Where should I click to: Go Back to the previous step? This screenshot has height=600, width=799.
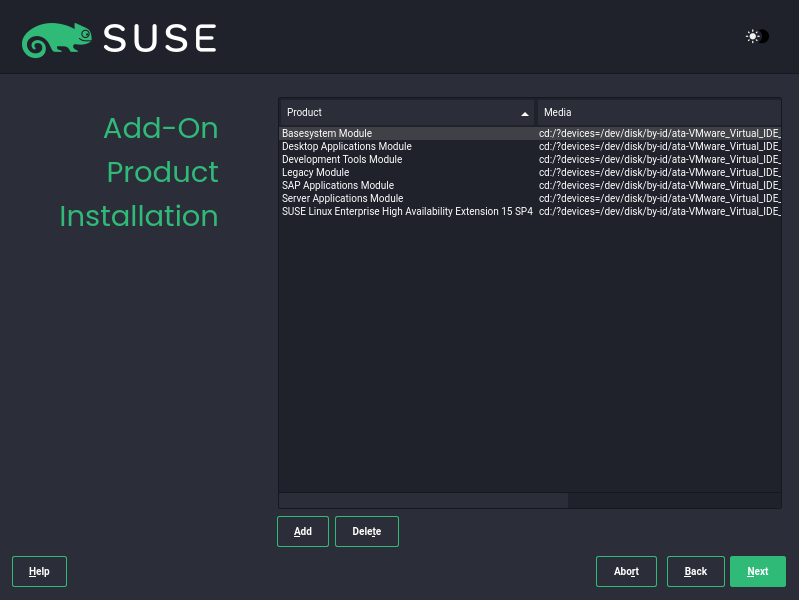click(x=696, y=571)
